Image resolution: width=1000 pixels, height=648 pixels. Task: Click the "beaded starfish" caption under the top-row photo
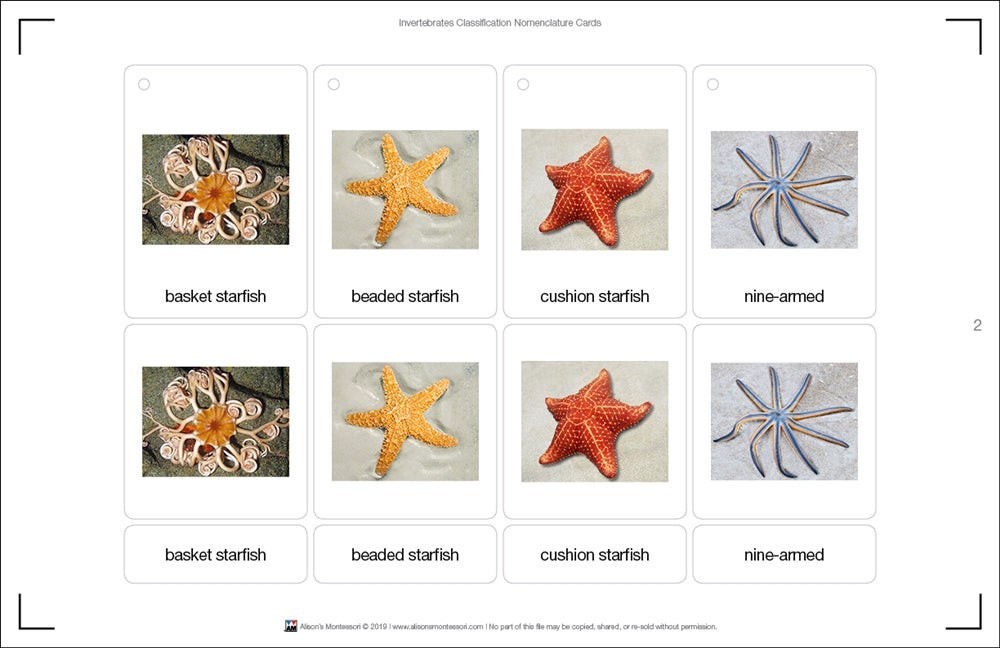(405, 296)
